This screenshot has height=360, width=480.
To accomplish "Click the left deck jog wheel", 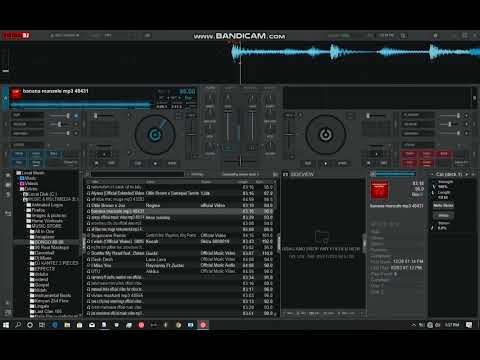I will coord(155,135).
